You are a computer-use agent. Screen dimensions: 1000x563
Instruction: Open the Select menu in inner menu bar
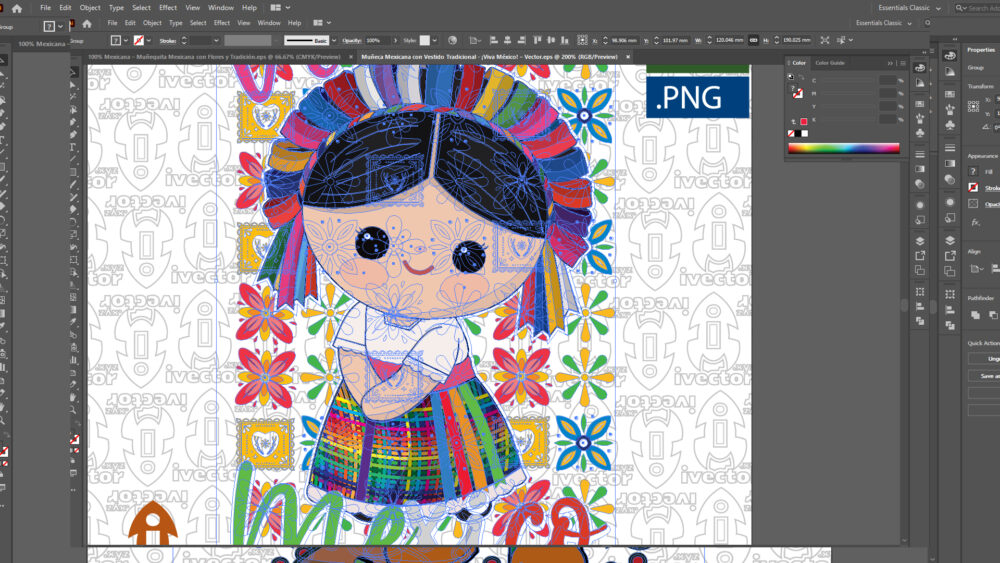tap(198, 23)
